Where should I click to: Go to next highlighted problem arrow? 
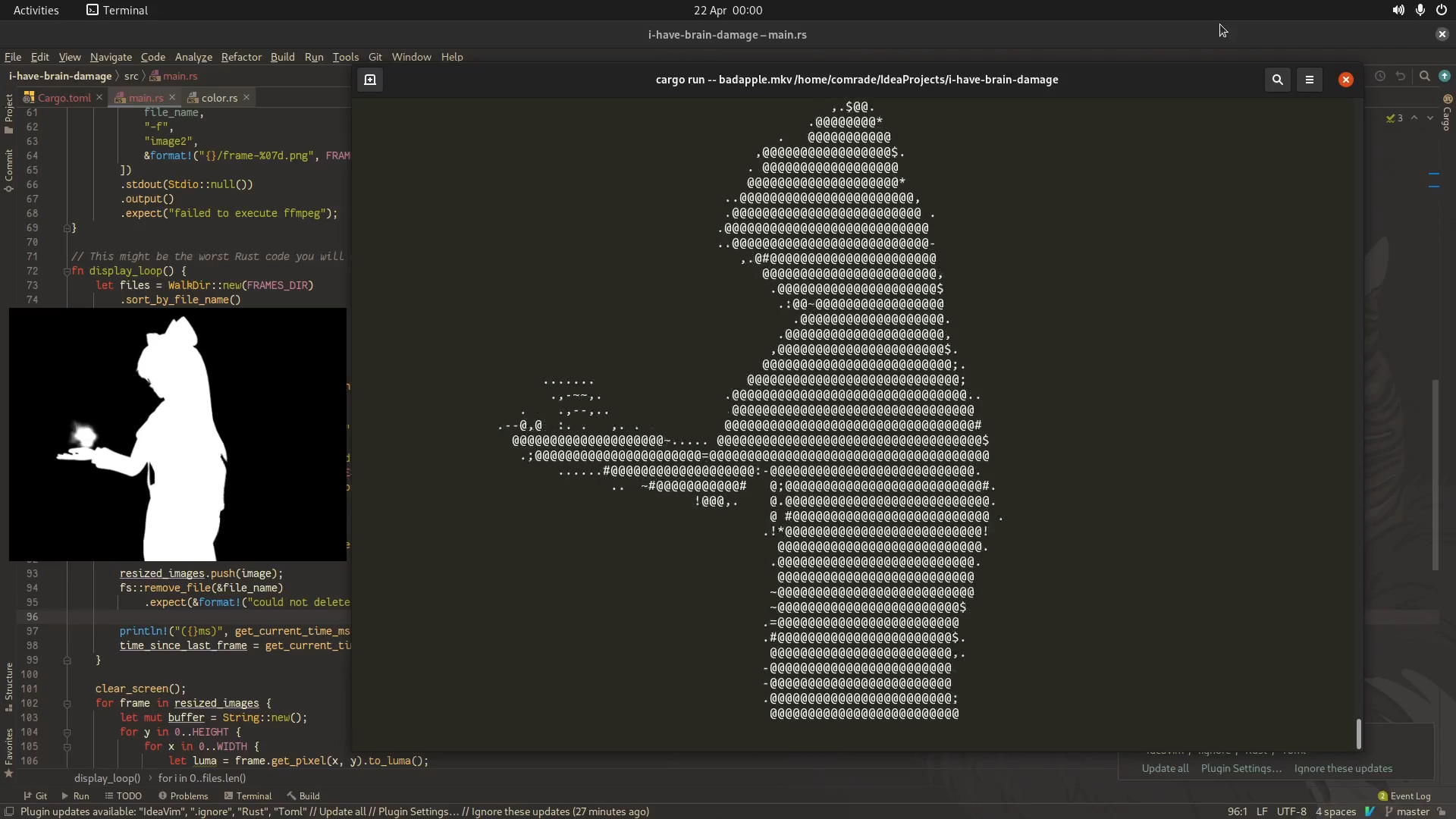pos(1430,118)
